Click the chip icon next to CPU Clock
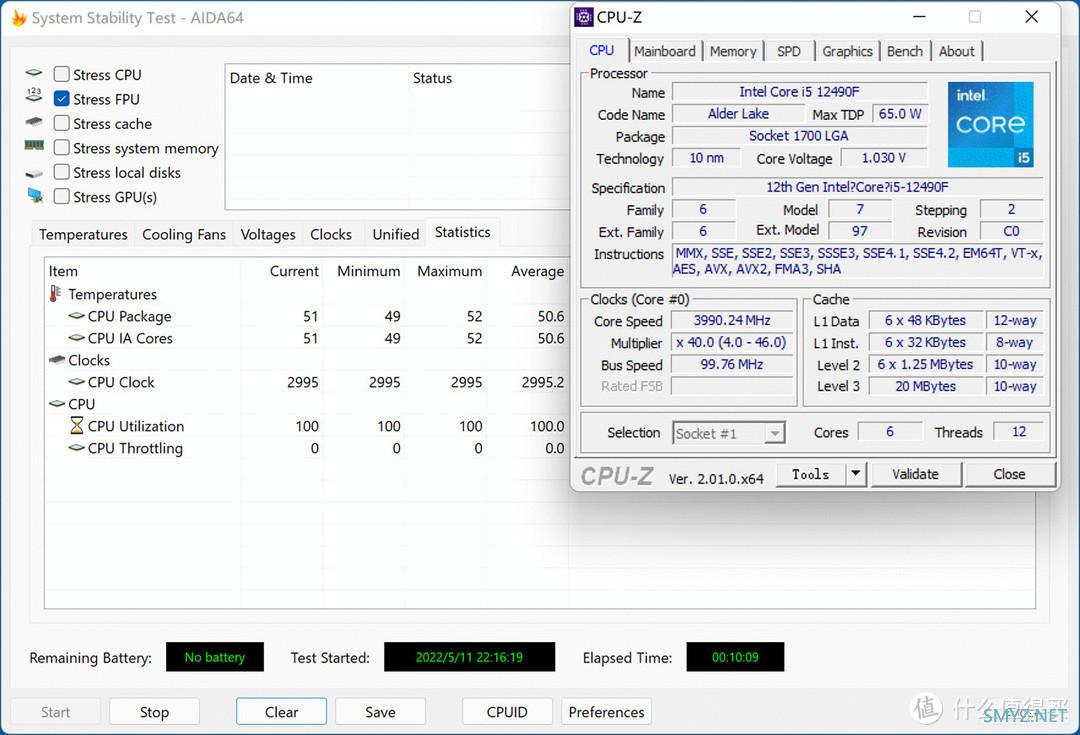Screen dimensions: 1080x735 coord(76,382)
